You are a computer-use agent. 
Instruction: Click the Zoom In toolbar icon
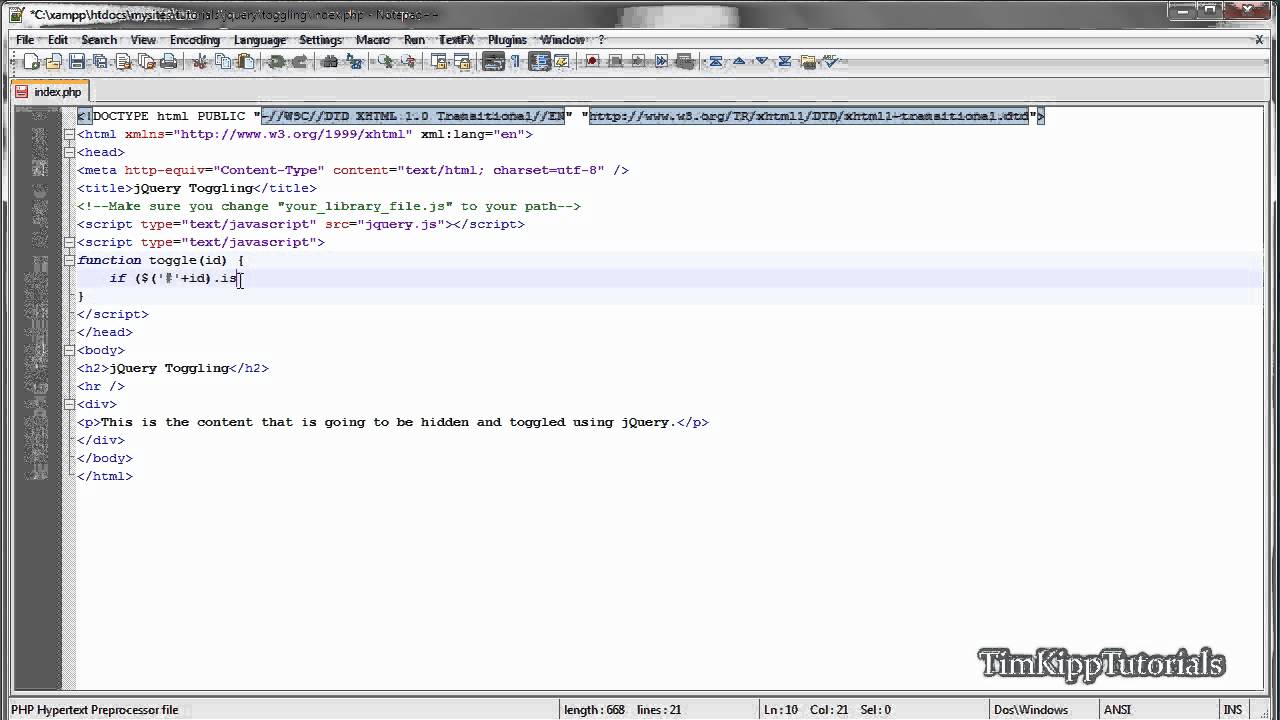(384, 62)
